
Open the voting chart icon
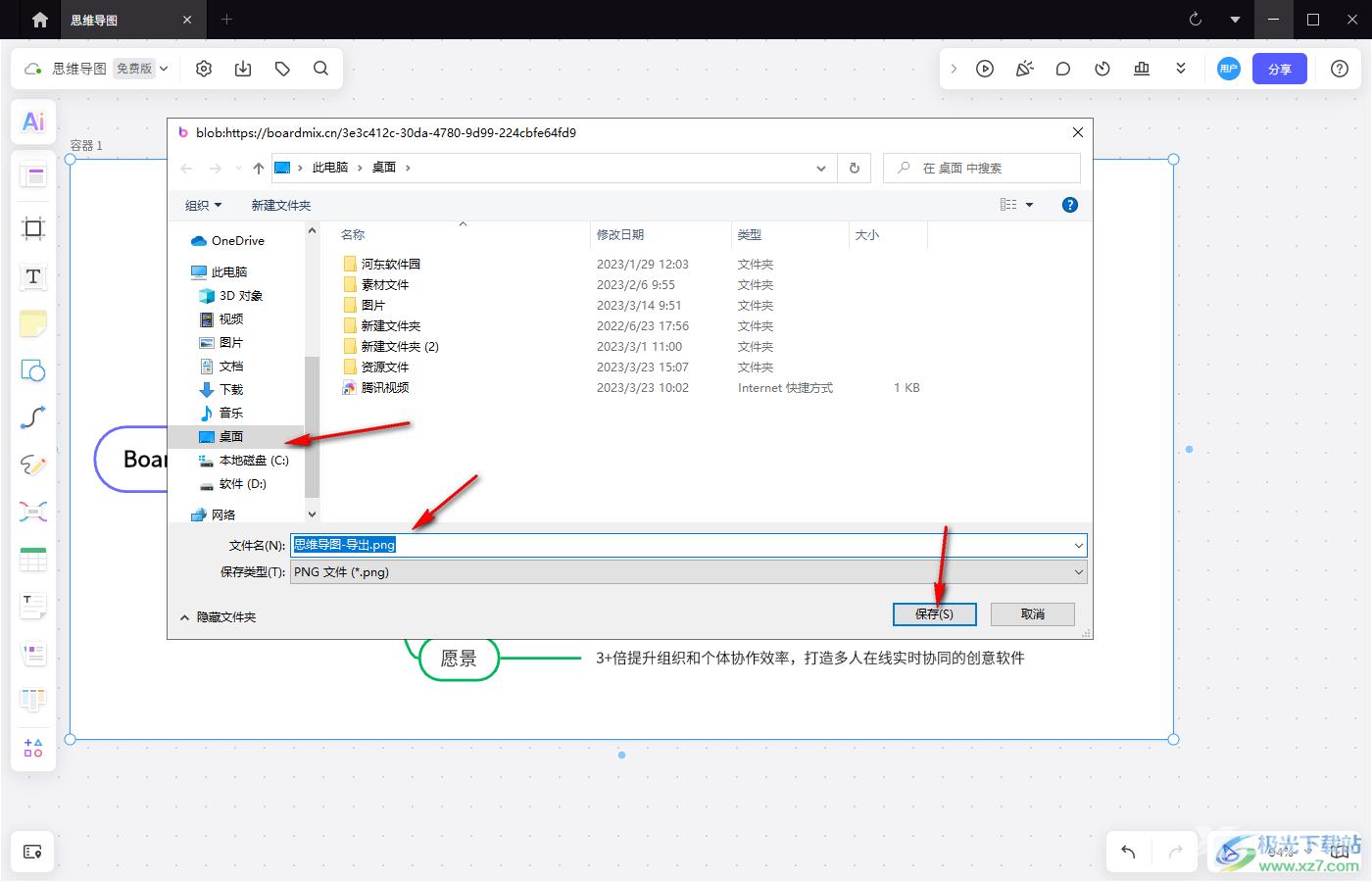(1142, 69)
